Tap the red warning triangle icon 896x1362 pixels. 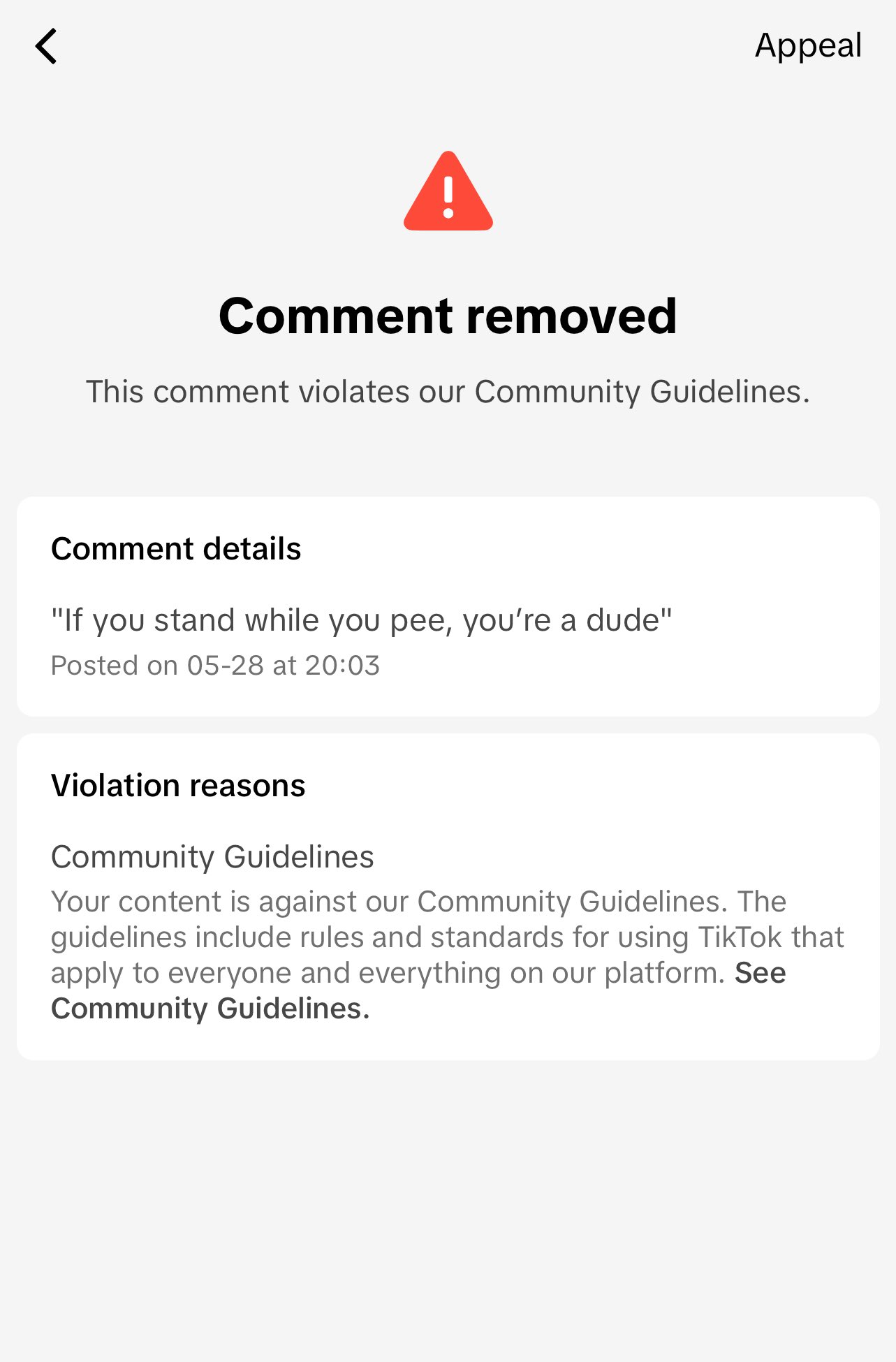(448, 191)
